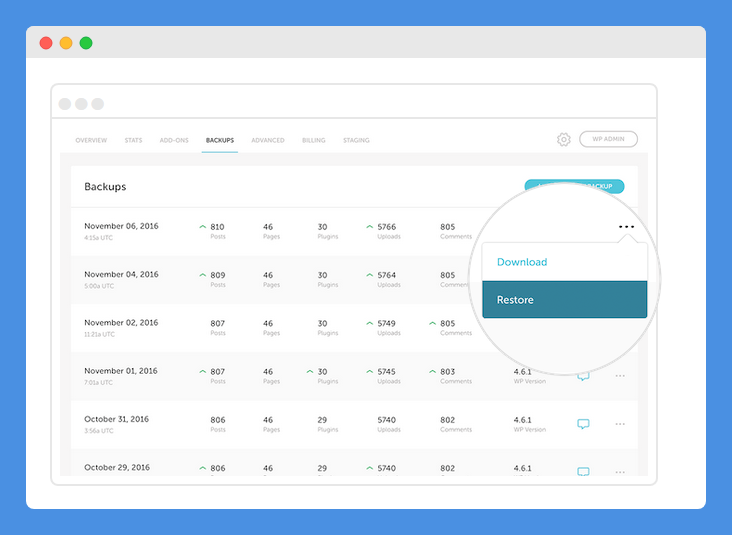732x535 pixels.
Task: Open the three-dot menu for November 06 backup
Action: (626, 227)
